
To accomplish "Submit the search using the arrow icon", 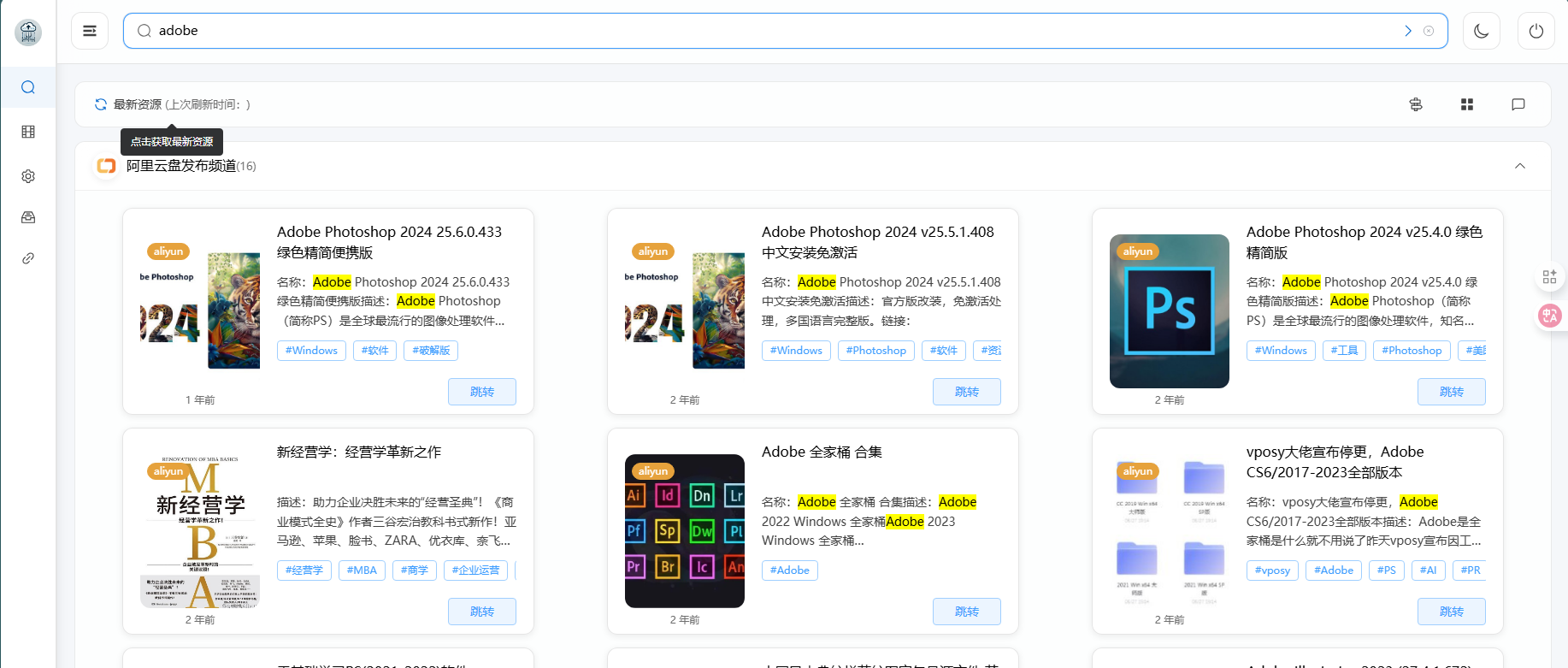I will pyautogui.click(x=1408, y=31).
